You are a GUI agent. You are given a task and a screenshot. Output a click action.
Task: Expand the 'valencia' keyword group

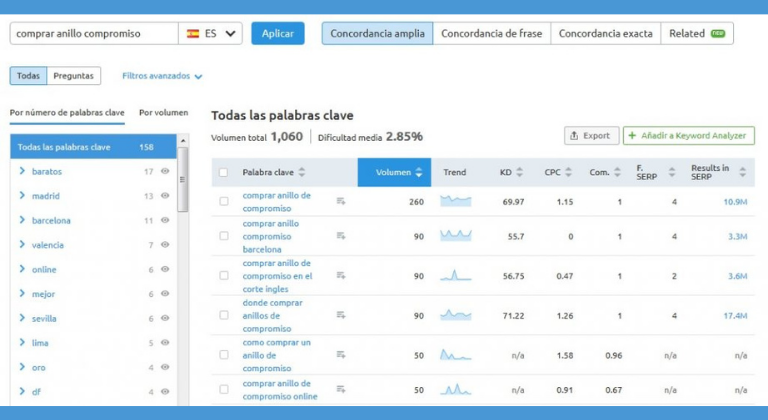pos(22,245)
